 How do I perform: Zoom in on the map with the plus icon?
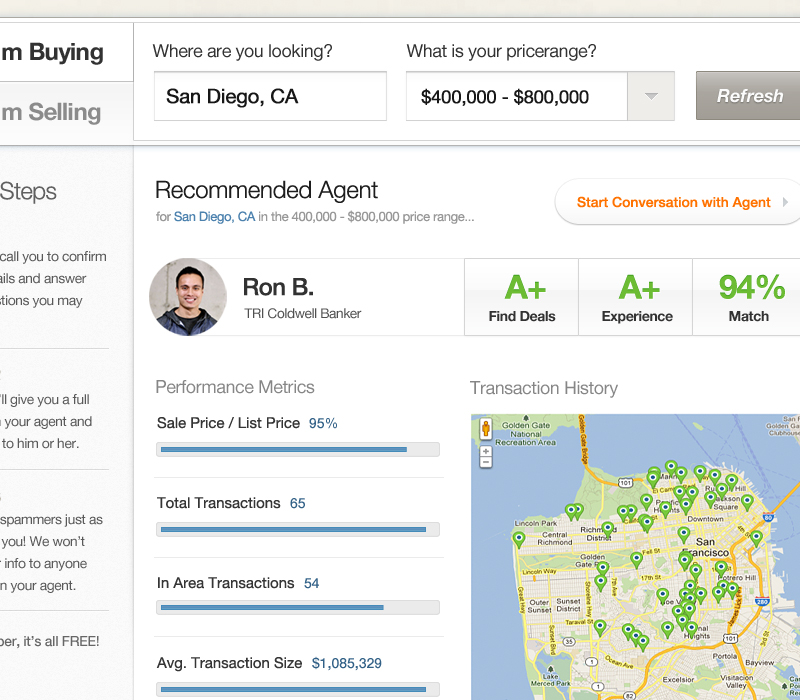coord(486,452)
